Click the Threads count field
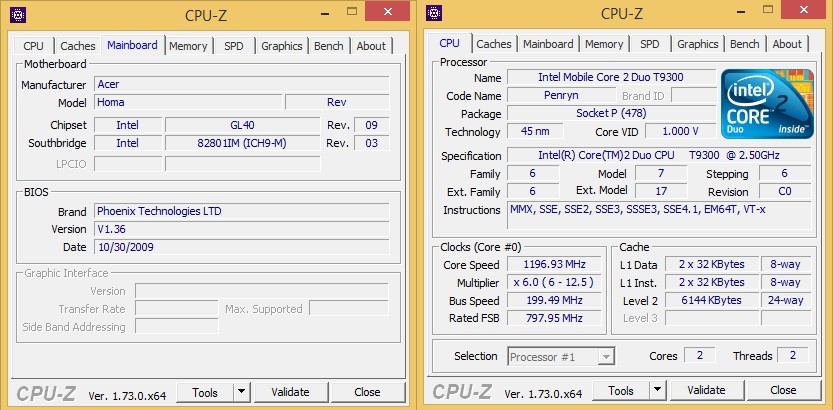This screenshot has height=410, width=833. tap(793, 356)
